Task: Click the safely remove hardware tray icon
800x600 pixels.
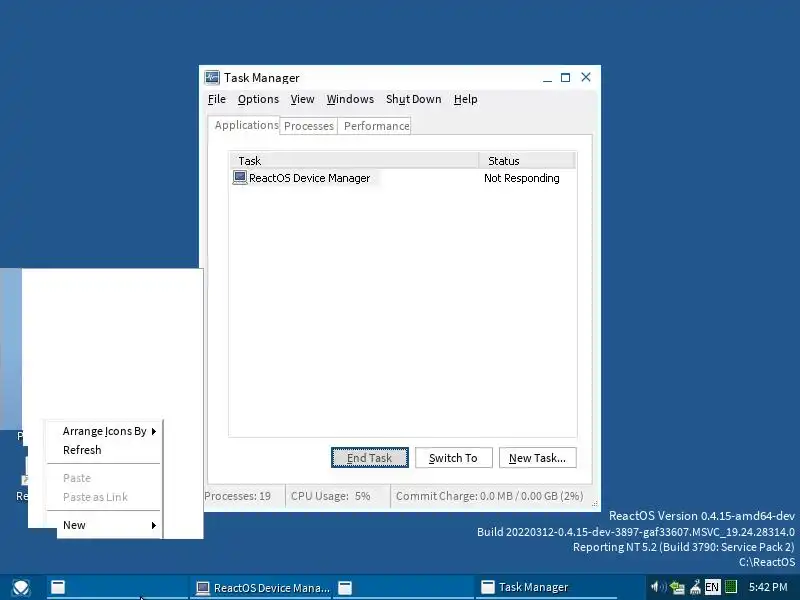Action: [695, 587]
